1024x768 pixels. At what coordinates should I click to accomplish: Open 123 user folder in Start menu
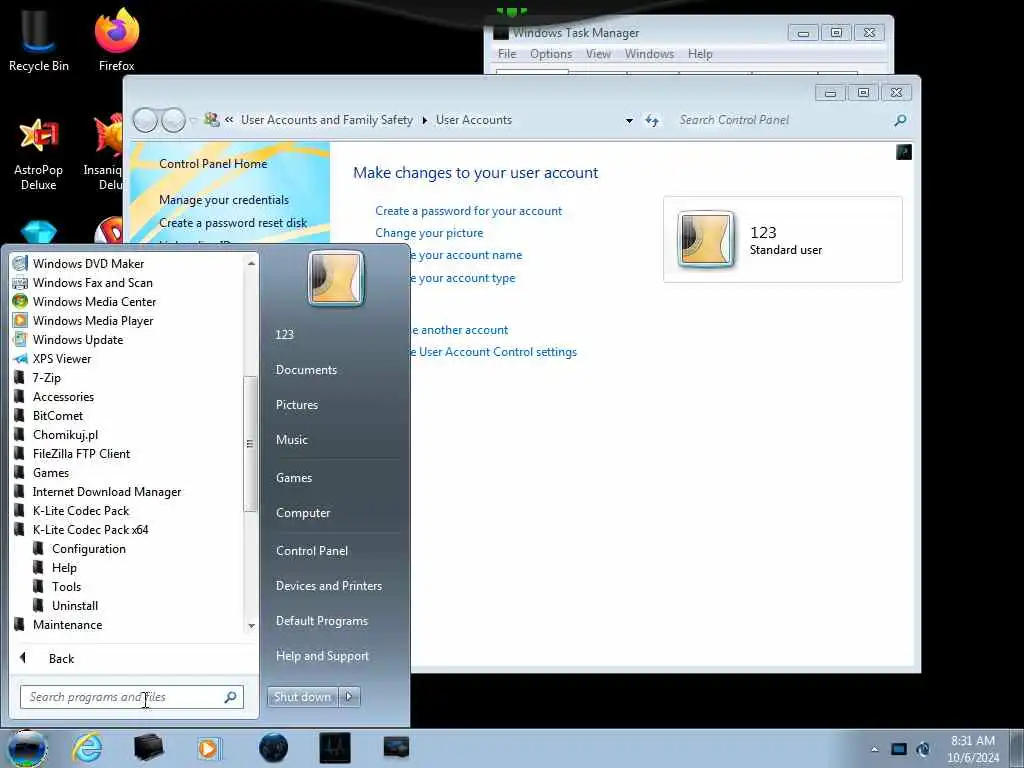pyautogui.click(x=285, y=334)
